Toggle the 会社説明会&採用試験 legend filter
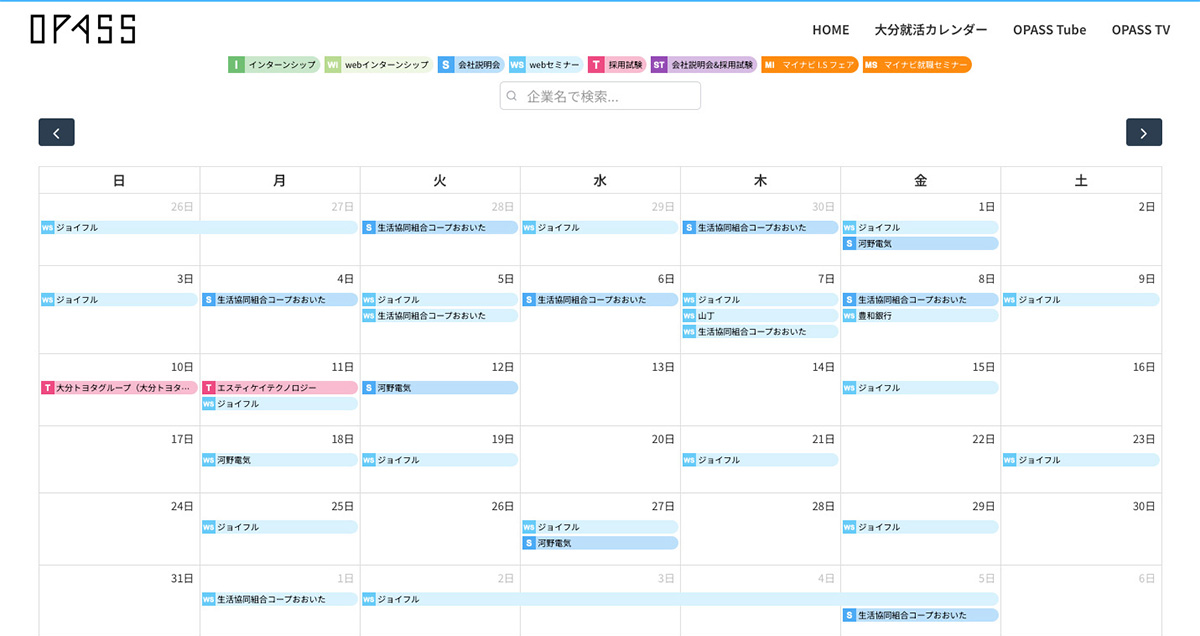 [x=703, y=65]
